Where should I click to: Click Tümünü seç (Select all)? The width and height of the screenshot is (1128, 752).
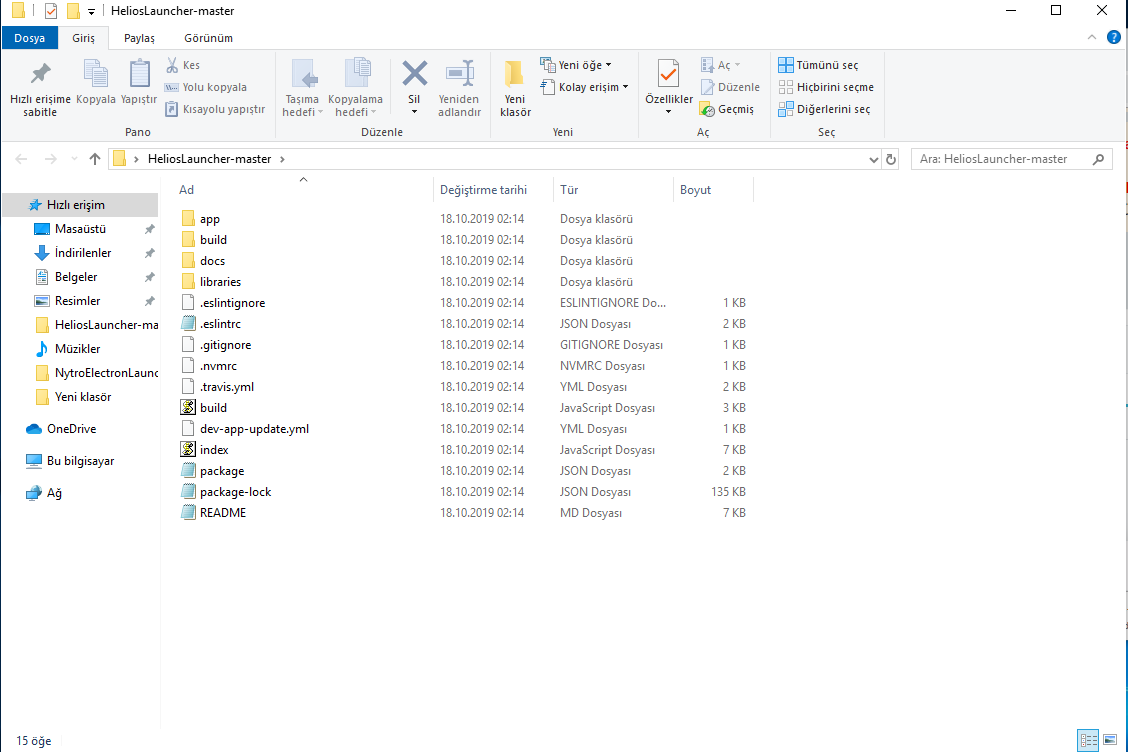tap(818, 65)
